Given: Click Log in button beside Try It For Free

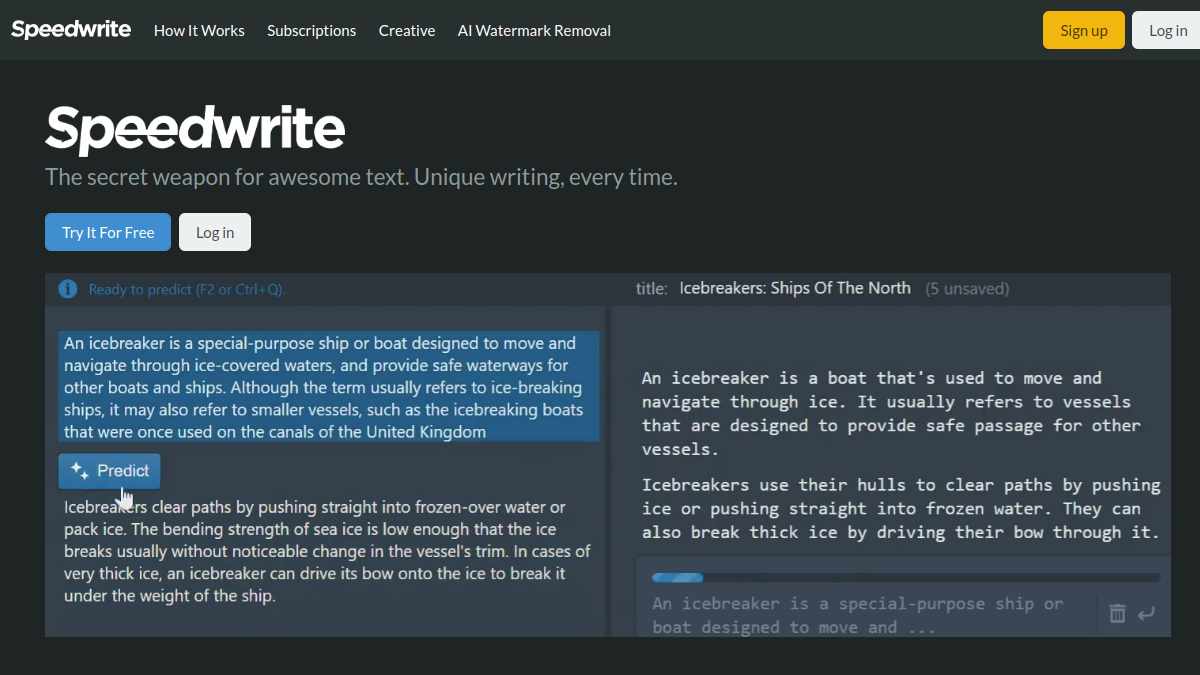Looking at the screenshot, I should coord(215,232).
